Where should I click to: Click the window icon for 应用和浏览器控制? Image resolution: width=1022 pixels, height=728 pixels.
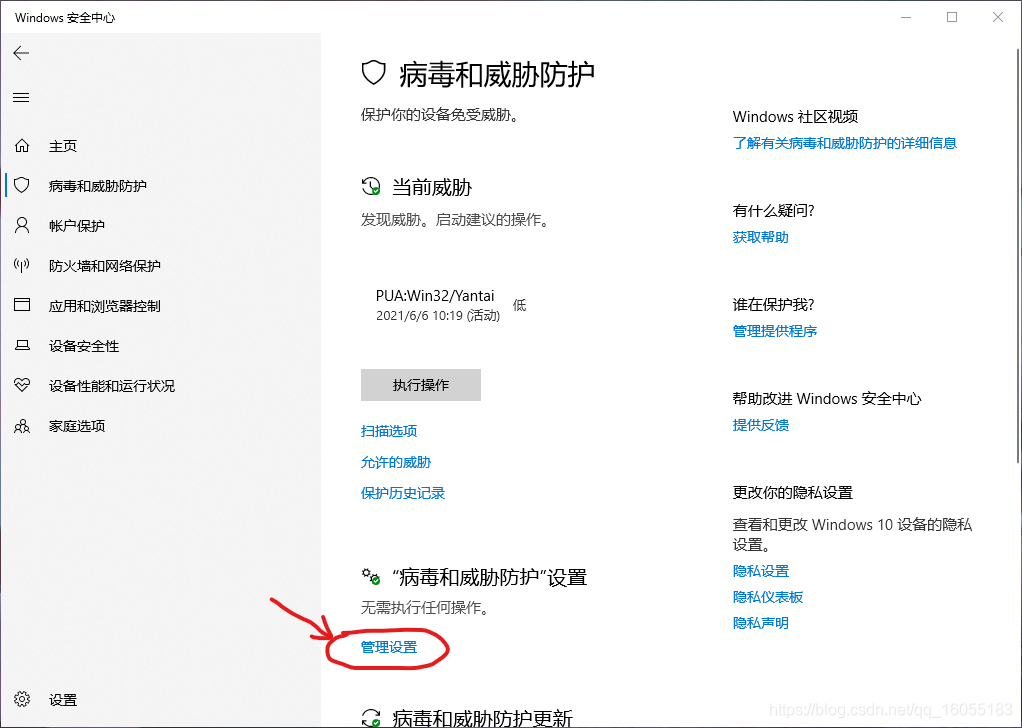pos(22,305)
